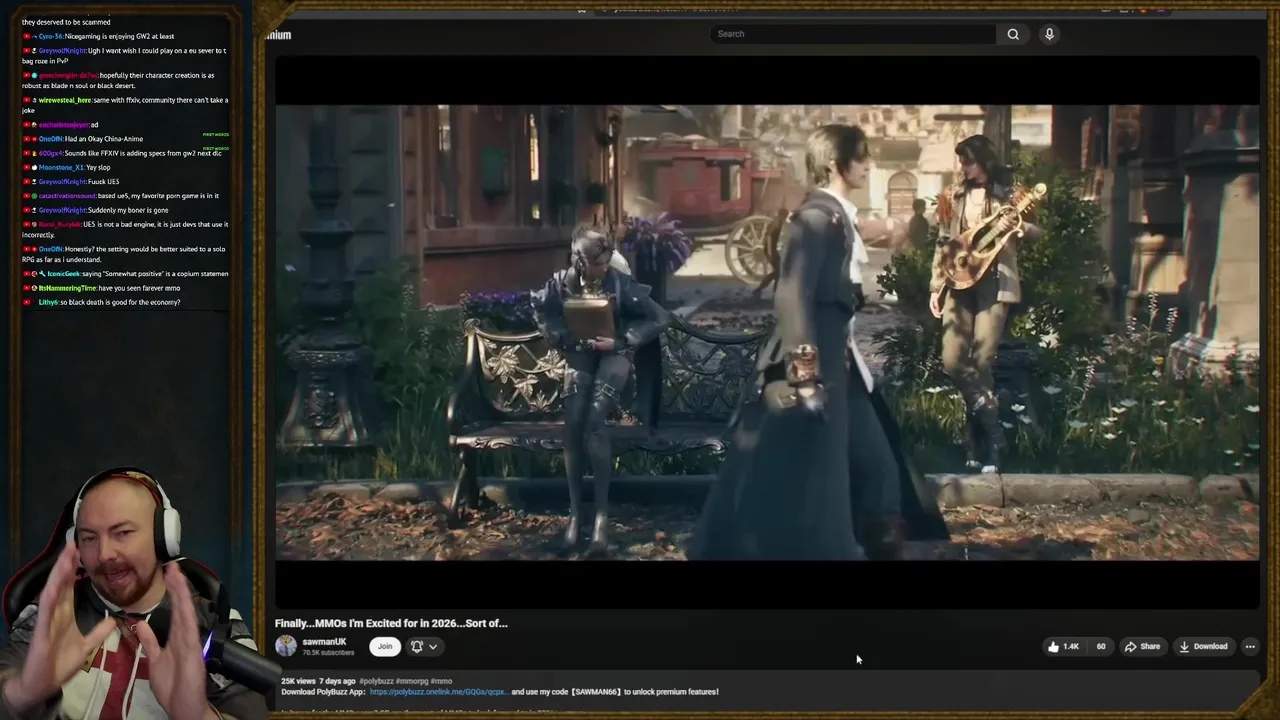The height and width of the screenshot is (720, 1280).
Task: Click chat message from Cyro-36
Action: pyautogui.click(x=99, y=36)
